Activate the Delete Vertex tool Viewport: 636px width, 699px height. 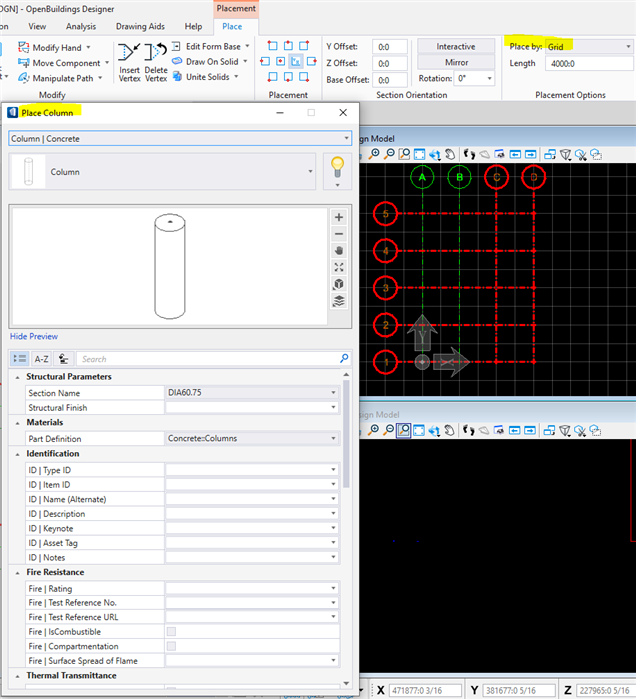point(156,62)
